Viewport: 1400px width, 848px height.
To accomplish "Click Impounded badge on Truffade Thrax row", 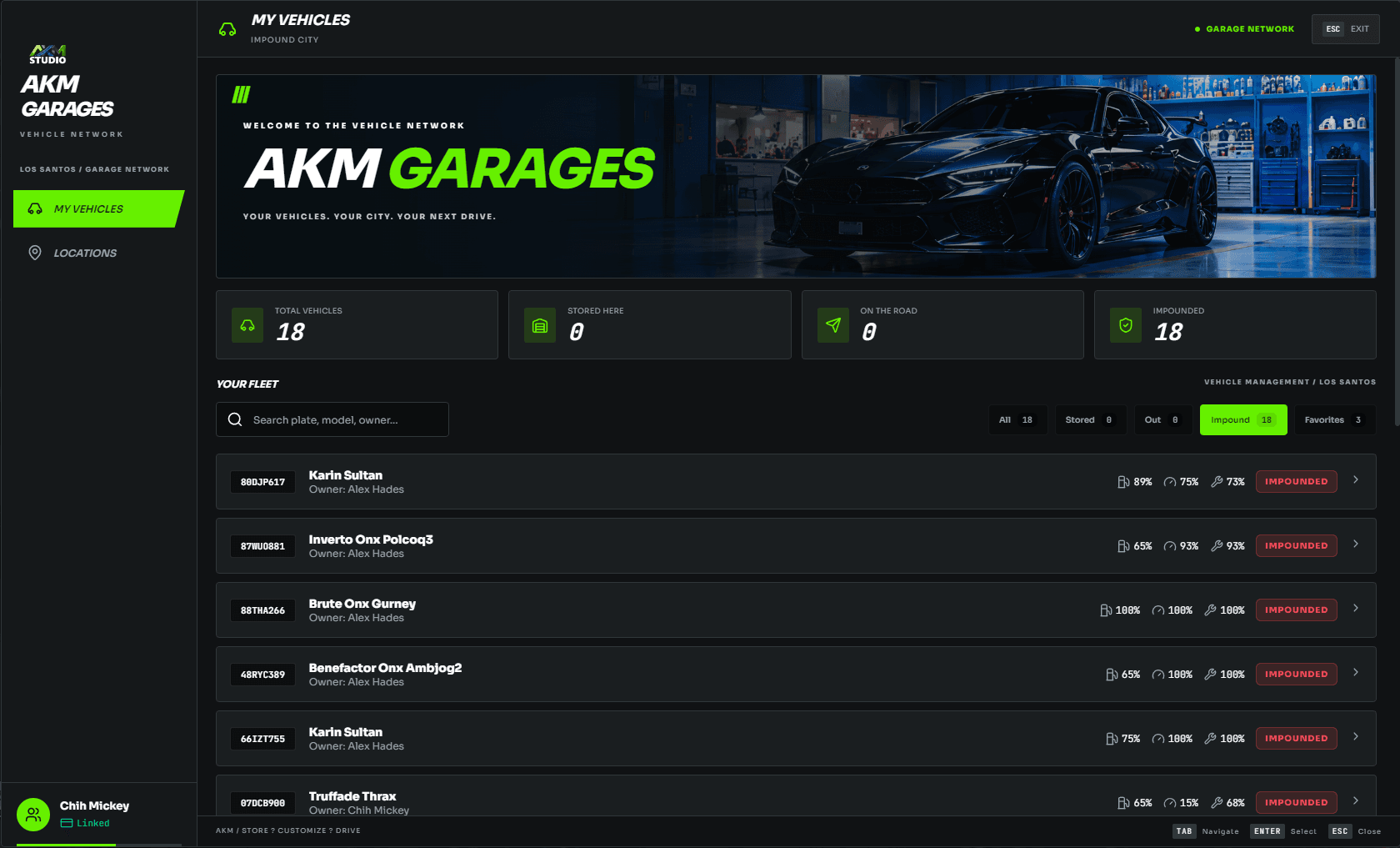I will [1296, 803].
